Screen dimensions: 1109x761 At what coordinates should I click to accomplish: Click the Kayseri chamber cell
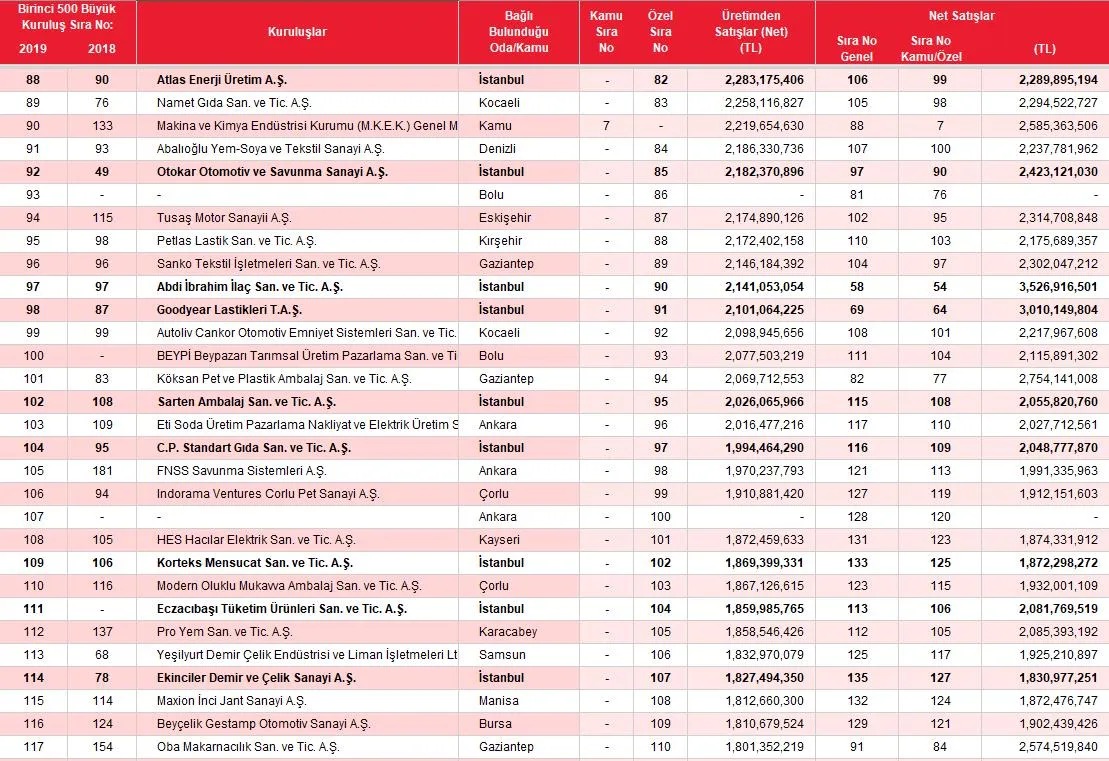coord(499,540)
